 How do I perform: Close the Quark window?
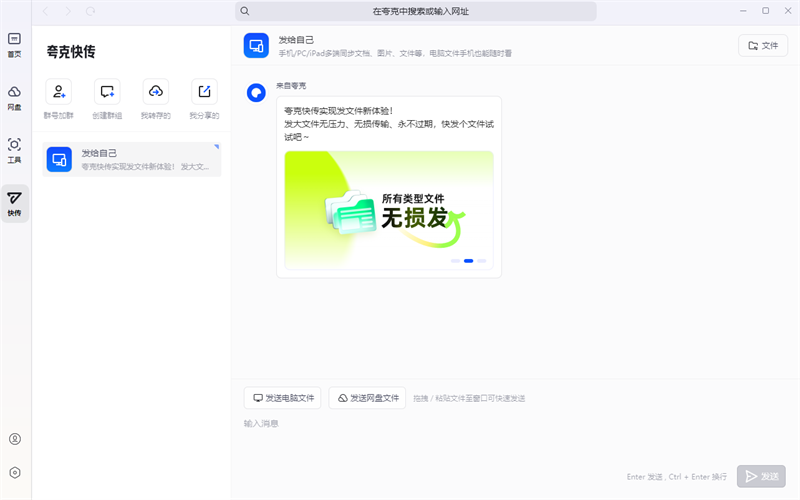coord(788,11)
